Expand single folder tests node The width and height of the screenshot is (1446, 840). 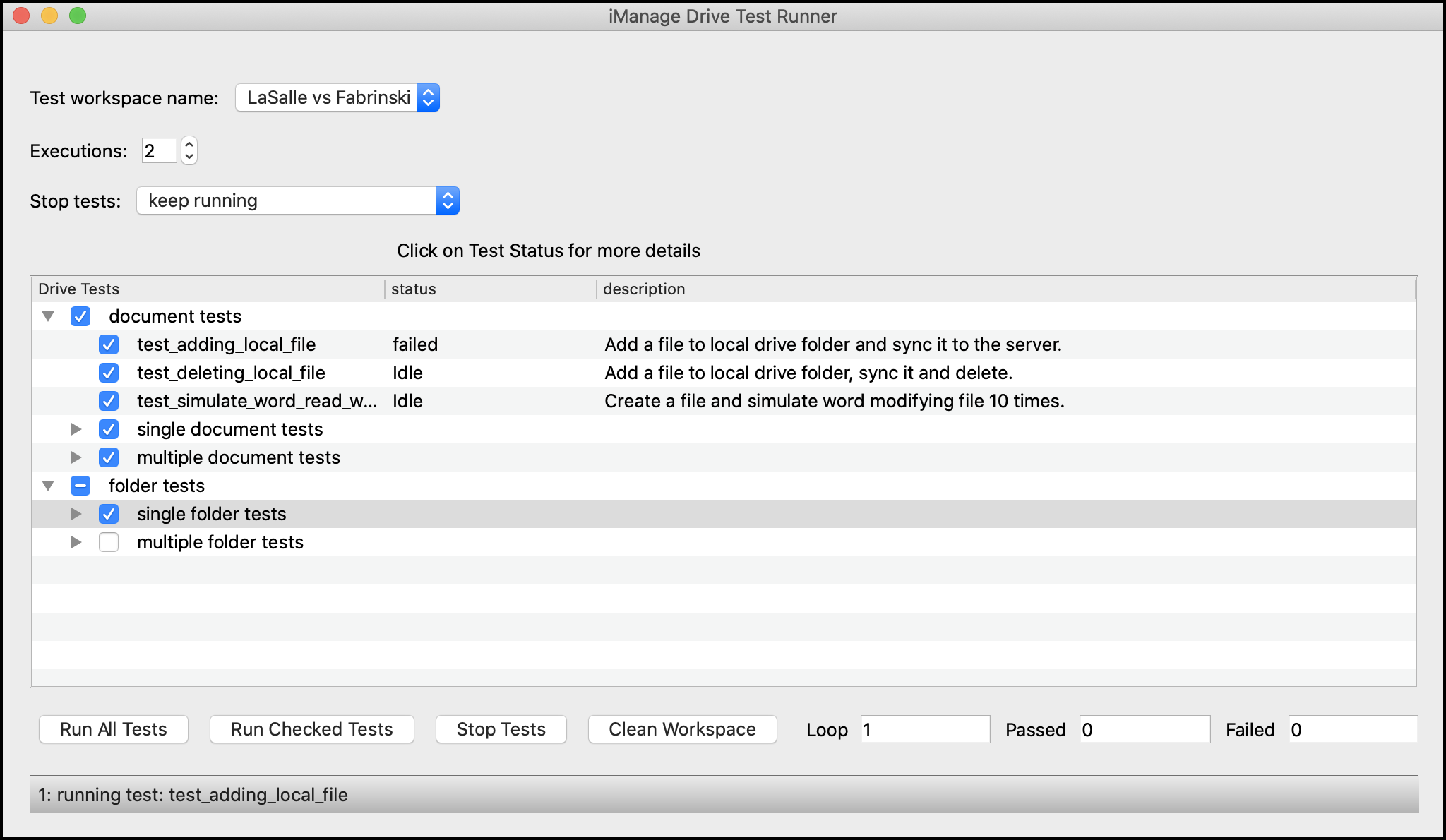pos(76,514)
